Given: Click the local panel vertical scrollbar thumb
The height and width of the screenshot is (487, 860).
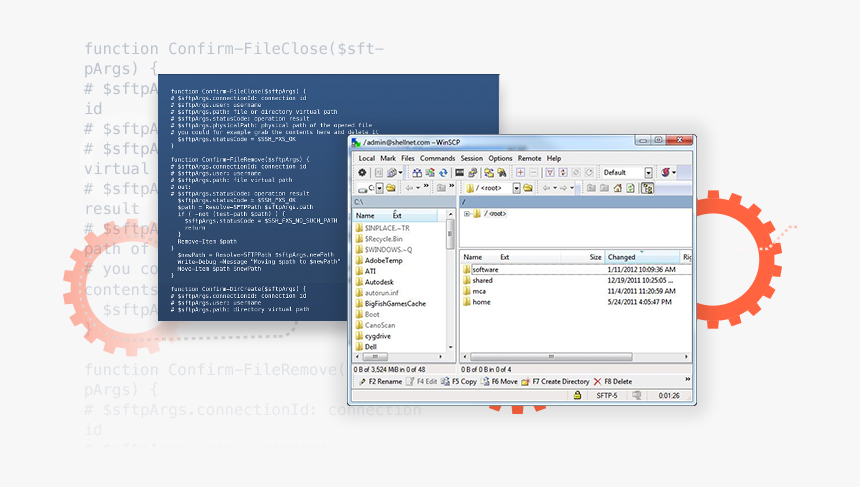Looking at the screenshot, I should coord(450,234).
